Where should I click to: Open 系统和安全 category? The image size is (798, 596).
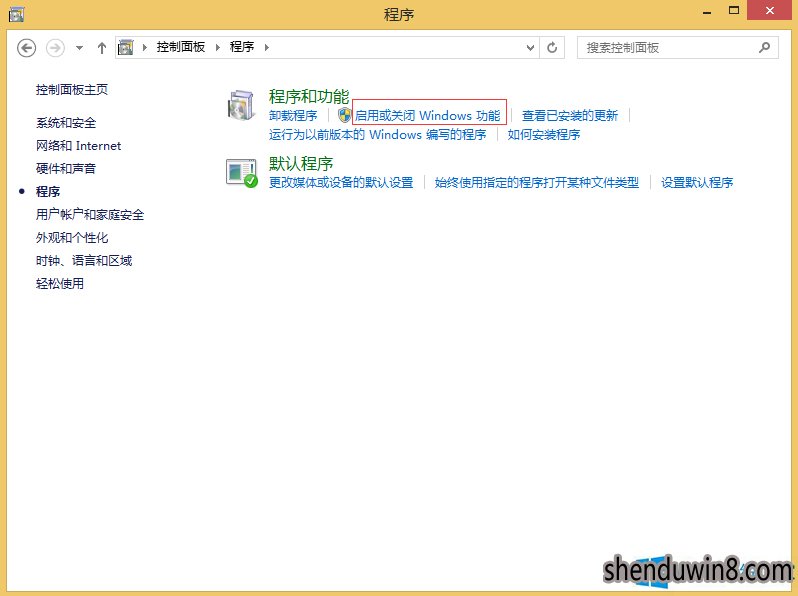tap(66, 123)
